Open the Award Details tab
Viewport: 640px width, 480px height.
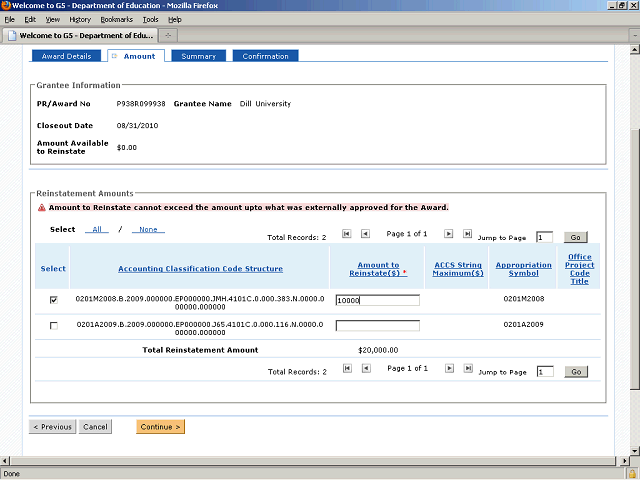point(66,56)
